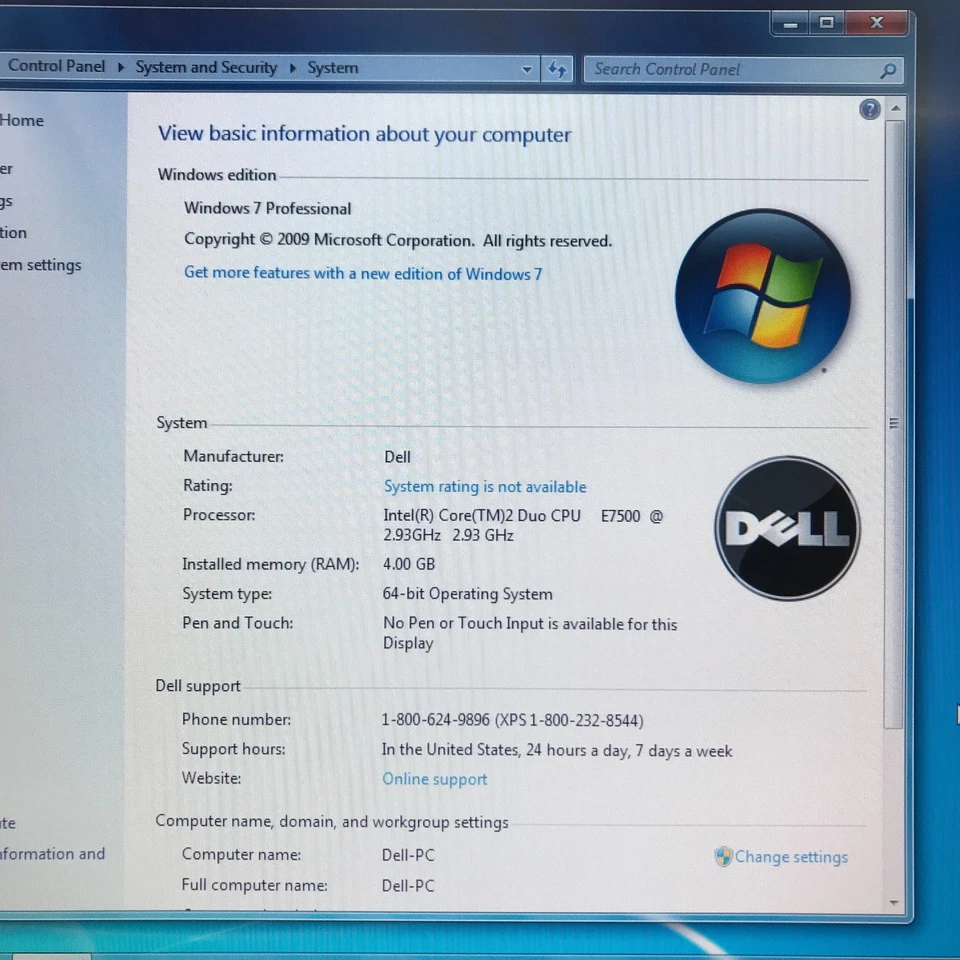Click the Dell logo
Image resolution: width=960 pixels, height=960 pixels.
click(x=787, y=527)
